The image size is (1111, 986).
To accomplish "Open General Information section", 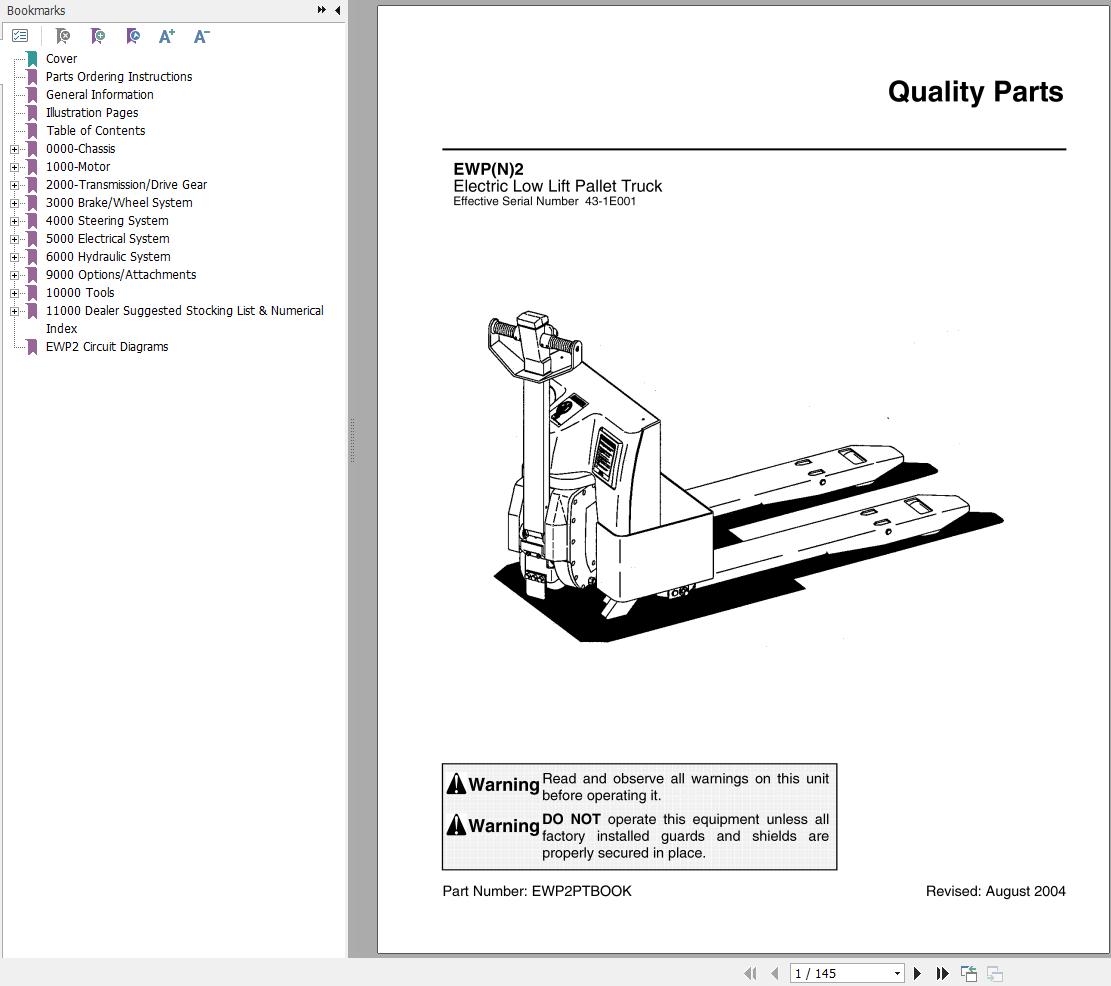I will pos(99,94).
